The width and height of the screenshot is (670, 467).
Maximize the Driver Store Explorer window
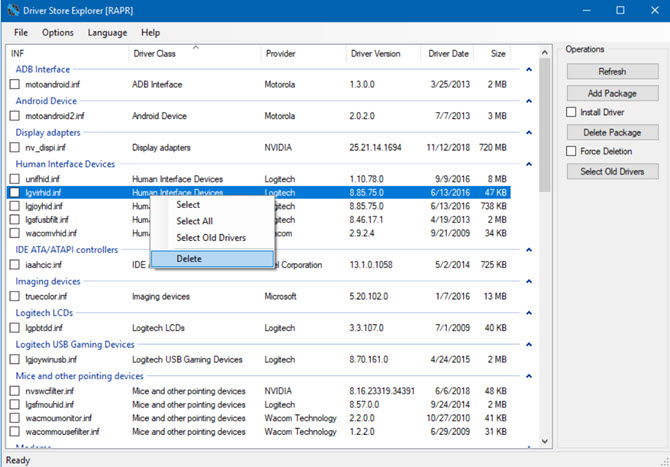coord(620,10)
